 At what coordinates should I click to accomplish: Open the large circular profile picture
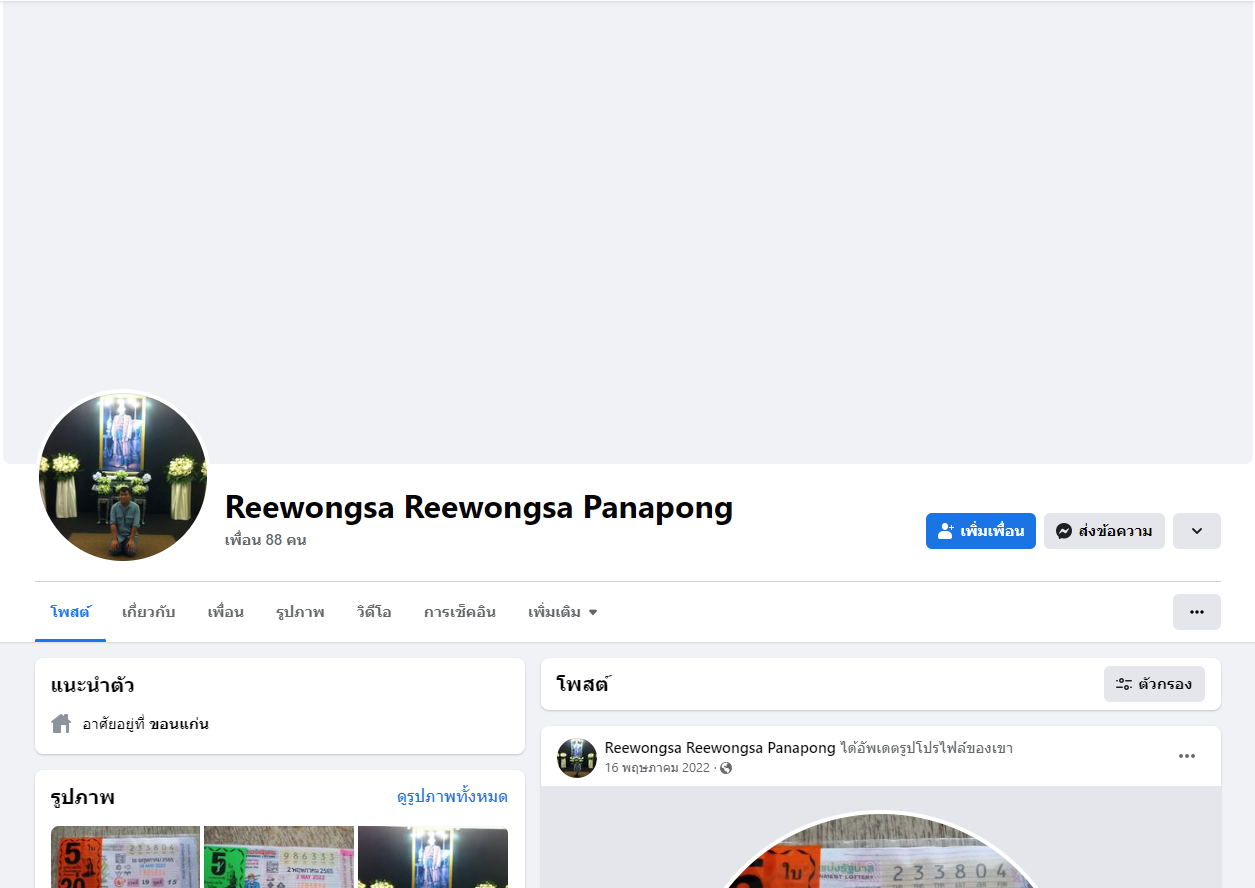tap(123, 476)
